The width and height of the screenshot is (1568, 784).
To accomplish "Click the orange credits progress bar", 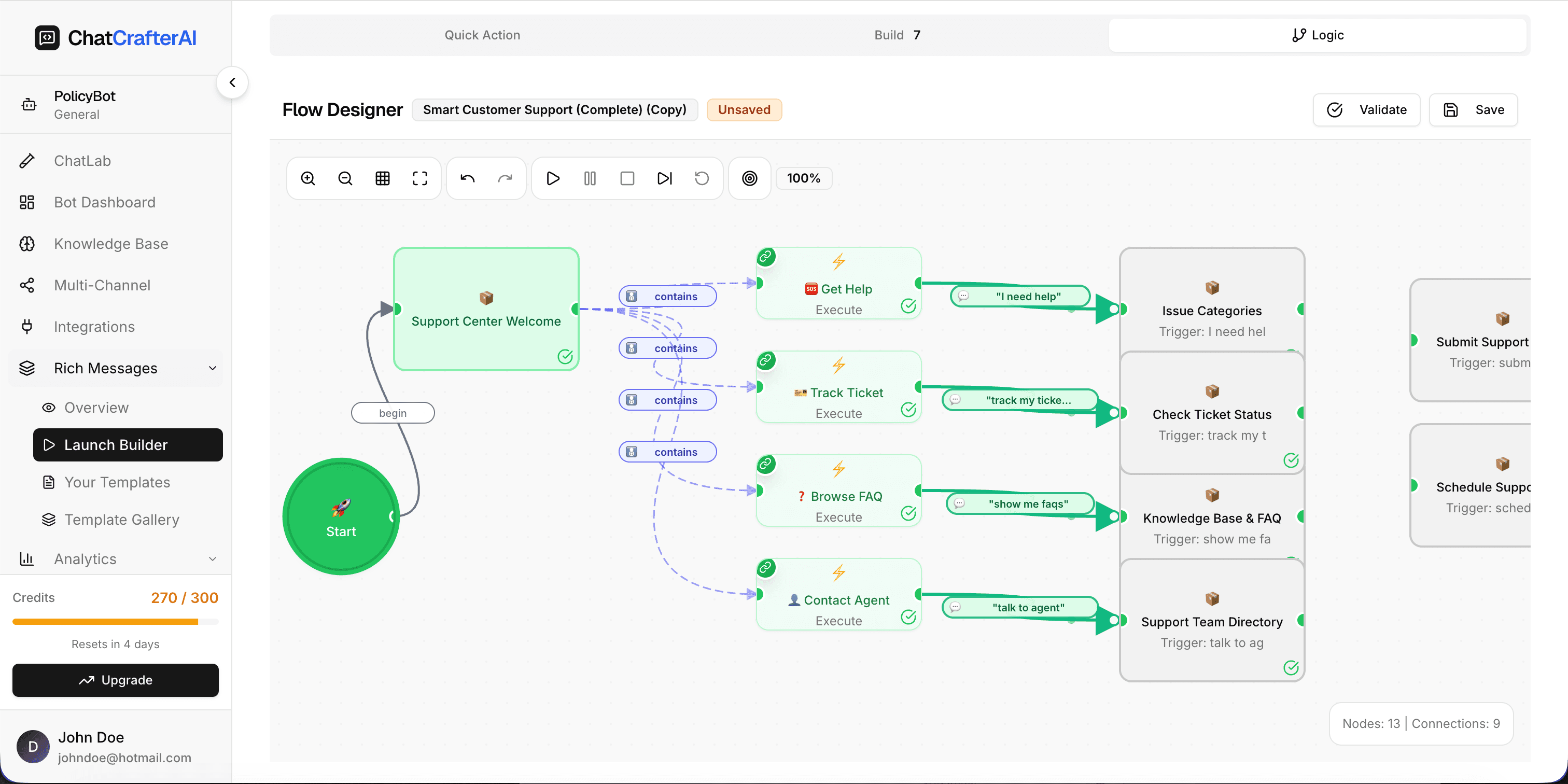I will coord(115,622).
